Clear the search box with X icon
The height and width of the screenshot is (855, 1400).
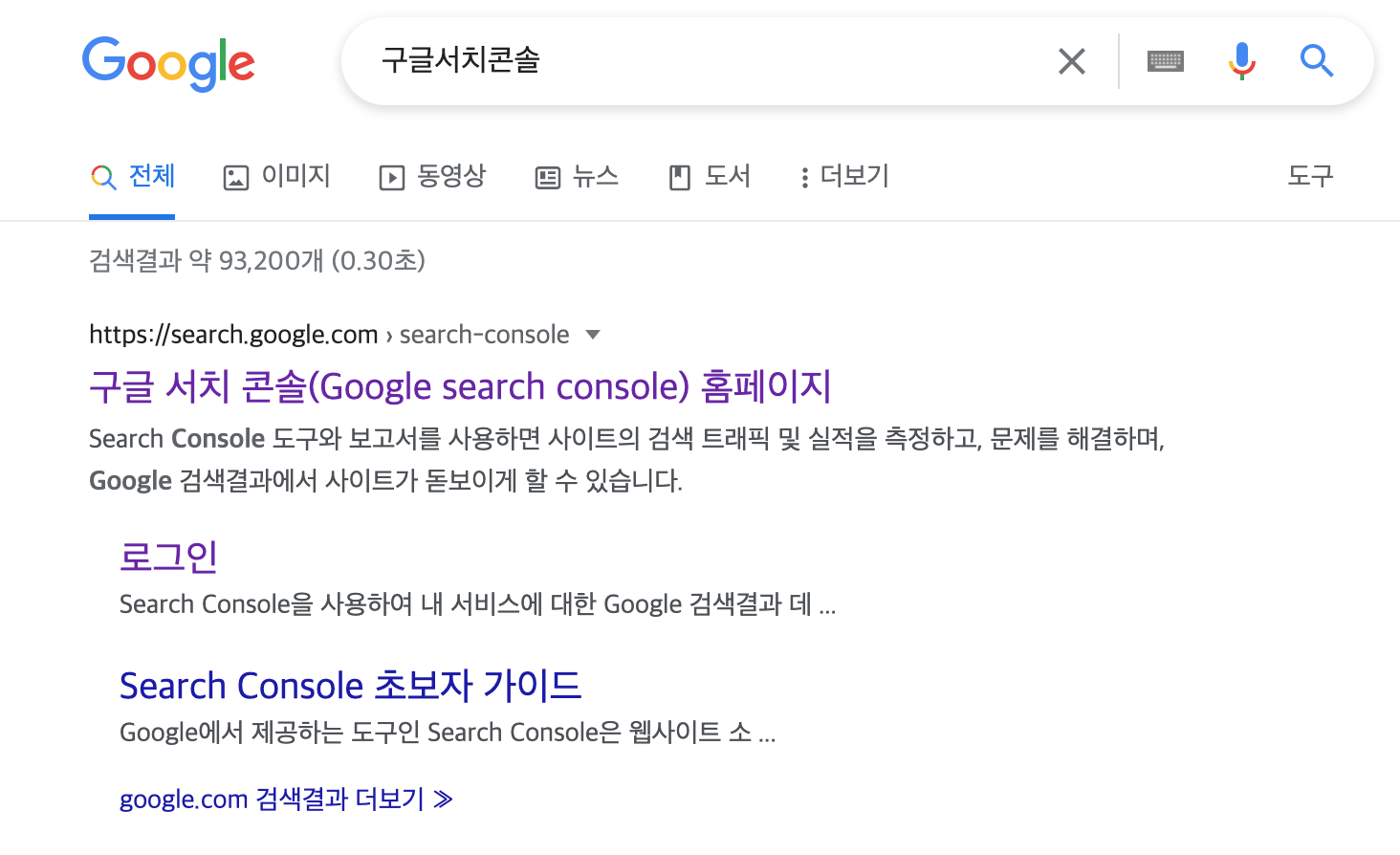point(1072,61)
